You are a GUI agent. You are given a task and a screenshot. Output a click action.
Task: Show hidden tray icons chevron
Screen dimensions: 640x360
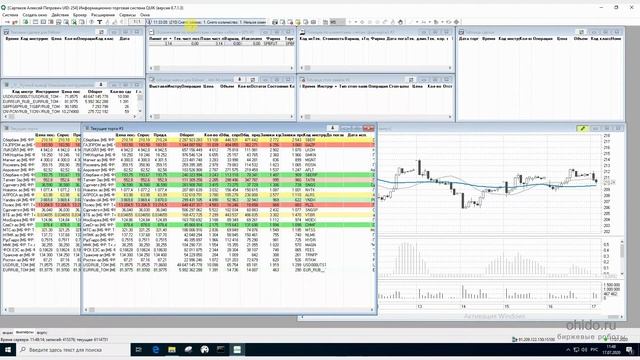(x=568, y=350)
